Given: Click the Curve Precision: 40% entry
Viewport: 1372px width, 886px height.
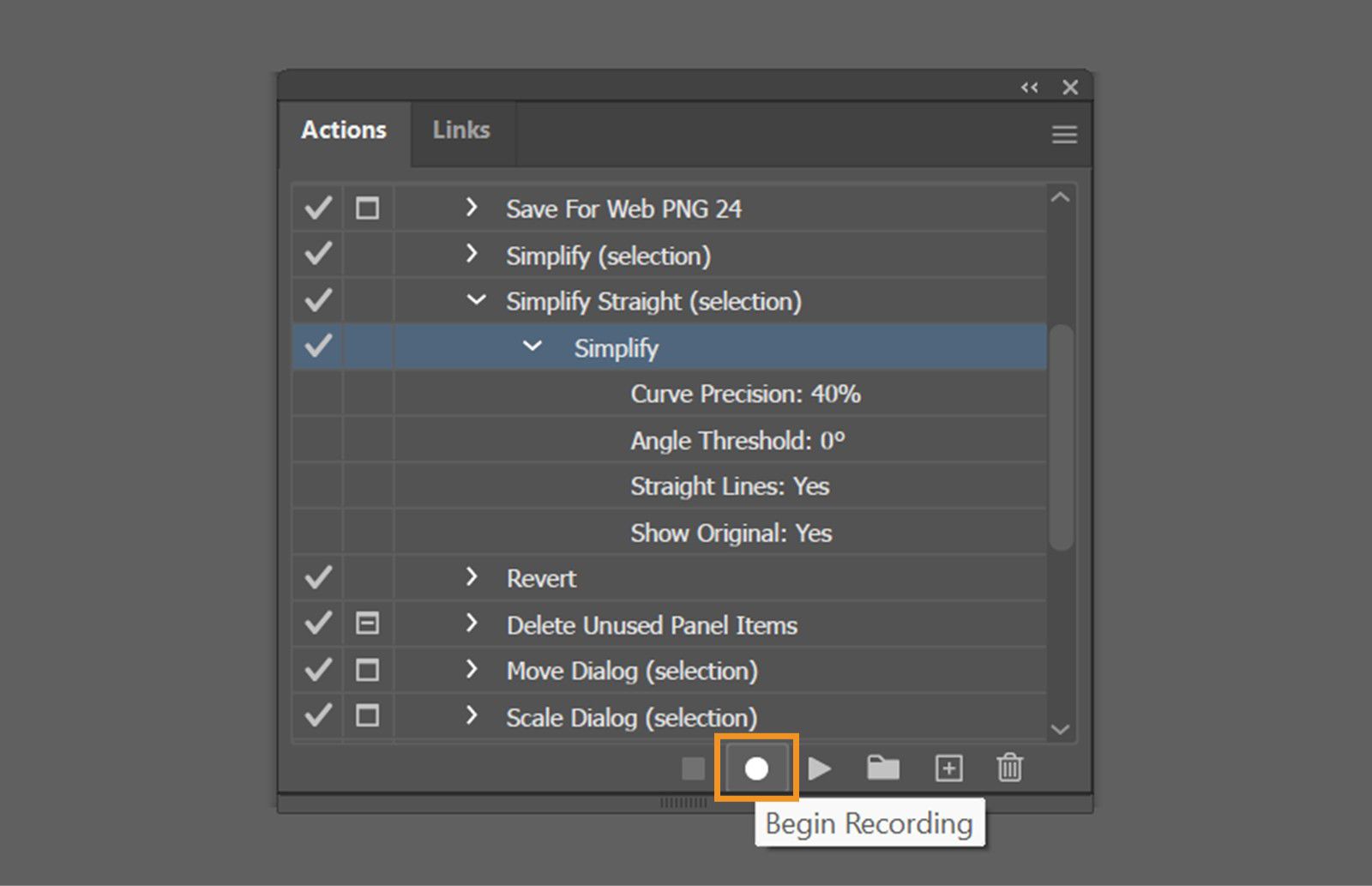Looking at the screenshot, I should [745, 394].
